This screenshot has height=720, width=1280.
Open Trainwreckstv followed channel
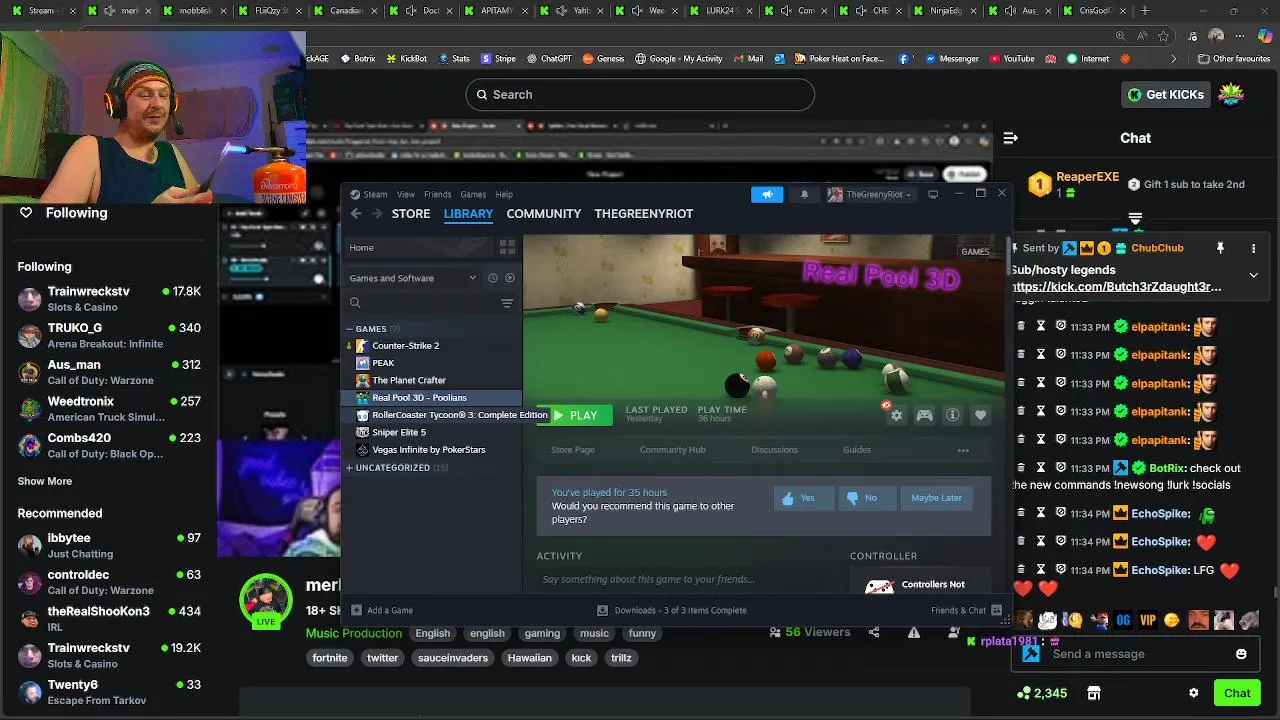pos(109,298)
